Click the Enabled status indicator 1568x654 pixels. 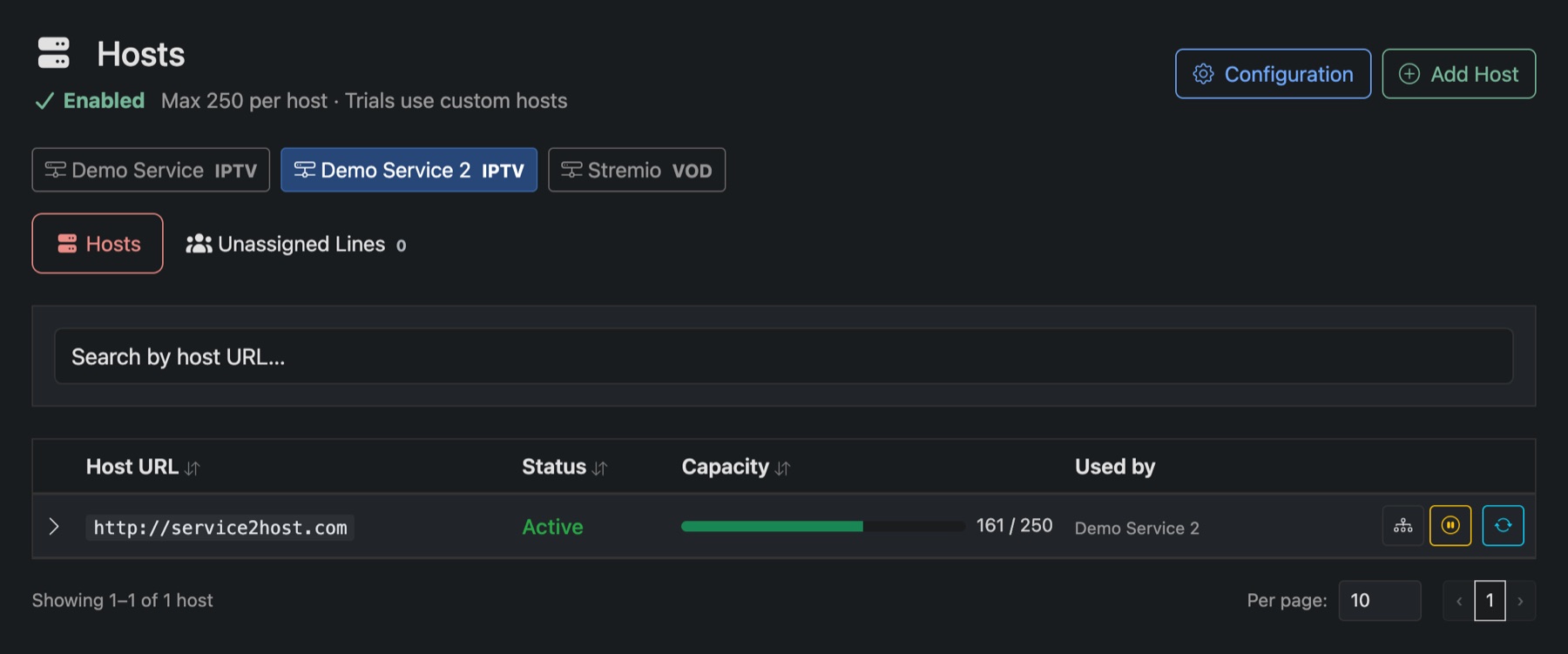click(x=90, y=101)
